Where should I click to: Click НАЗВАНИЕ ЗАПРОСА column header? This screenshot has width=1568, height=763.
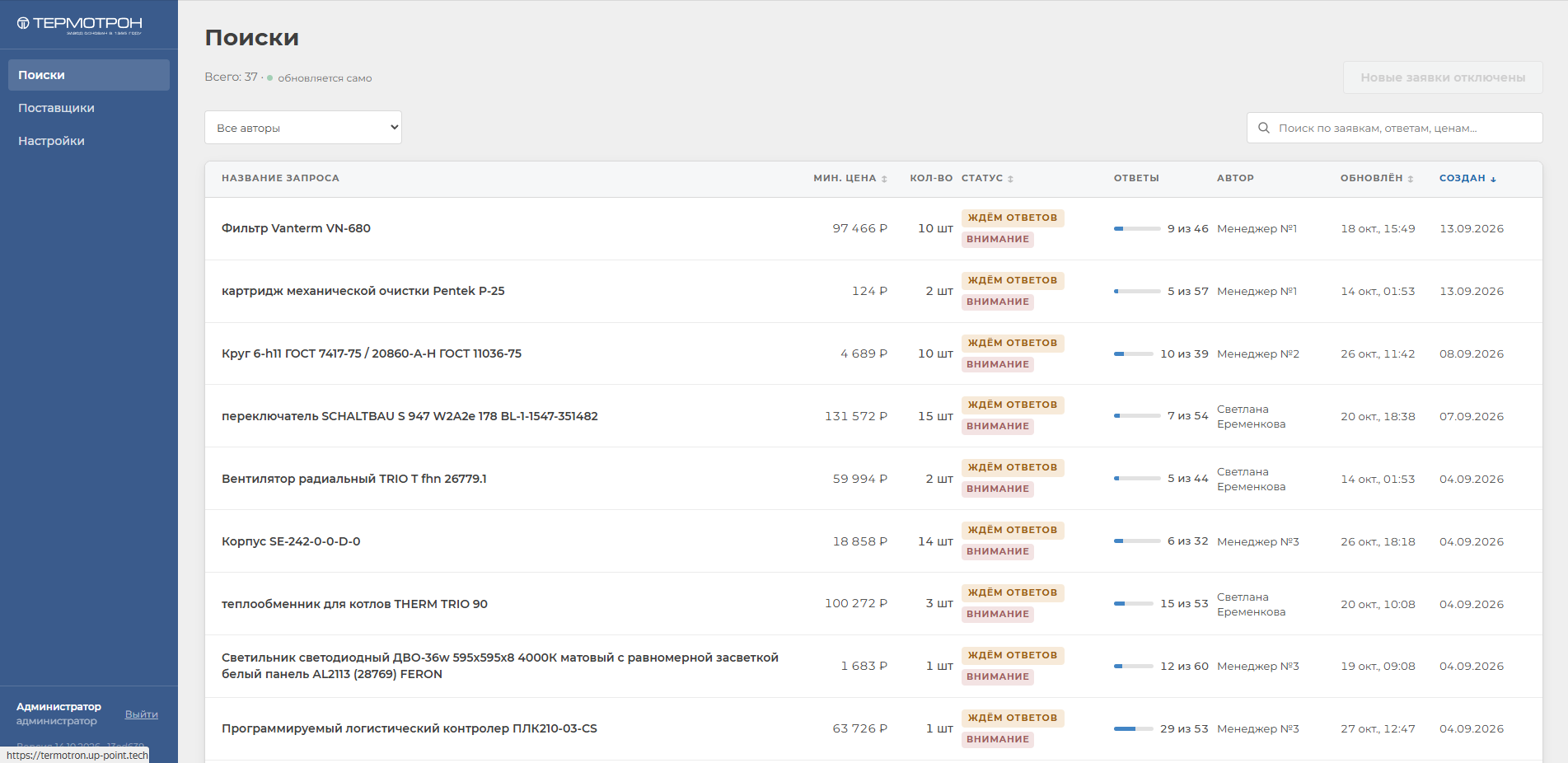280,178
